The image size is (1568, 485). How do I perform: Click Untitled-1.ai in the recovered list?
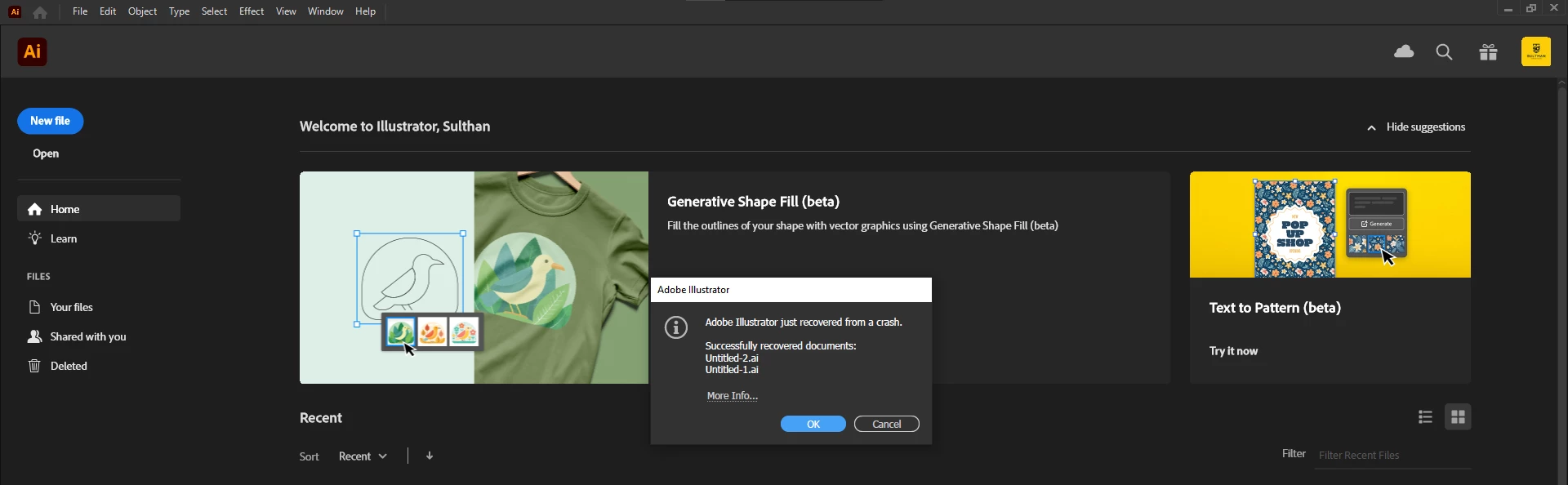pyautogui.click(x=732, y=370)
